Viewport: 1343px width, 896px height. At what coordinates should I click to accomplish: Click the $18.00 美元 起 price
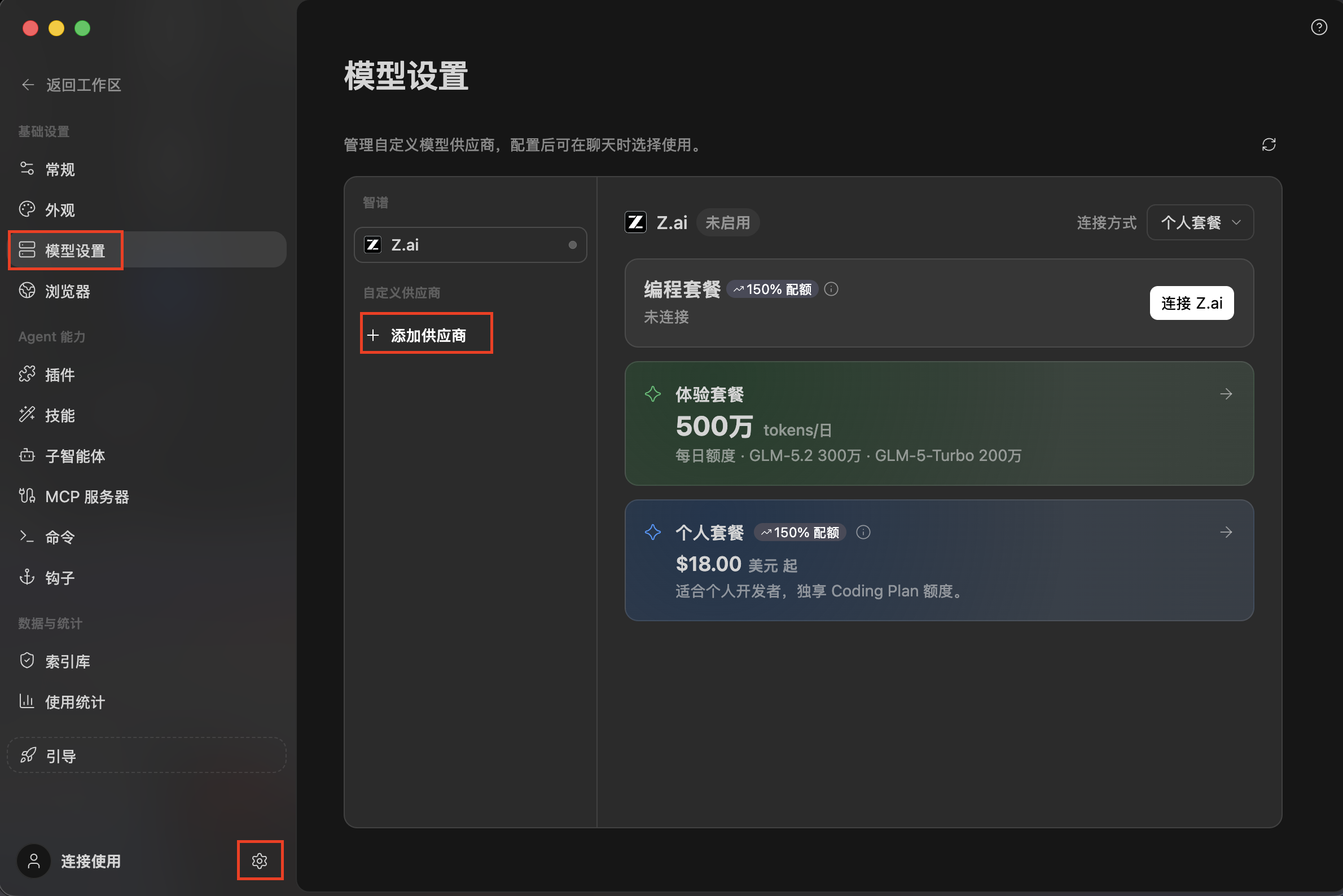(x=736, y=564)
